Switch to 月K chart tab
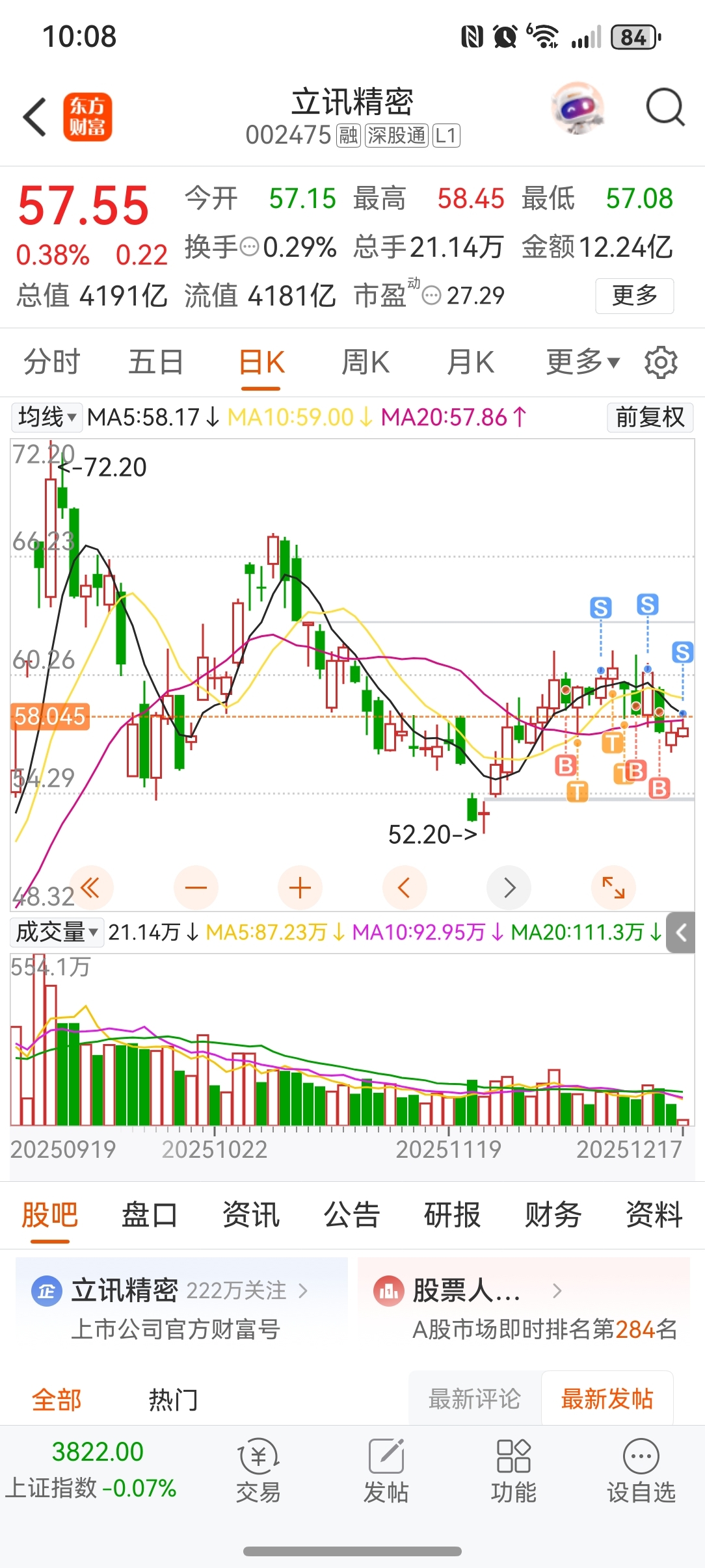 pyautogui.click(x=470, y=362)
